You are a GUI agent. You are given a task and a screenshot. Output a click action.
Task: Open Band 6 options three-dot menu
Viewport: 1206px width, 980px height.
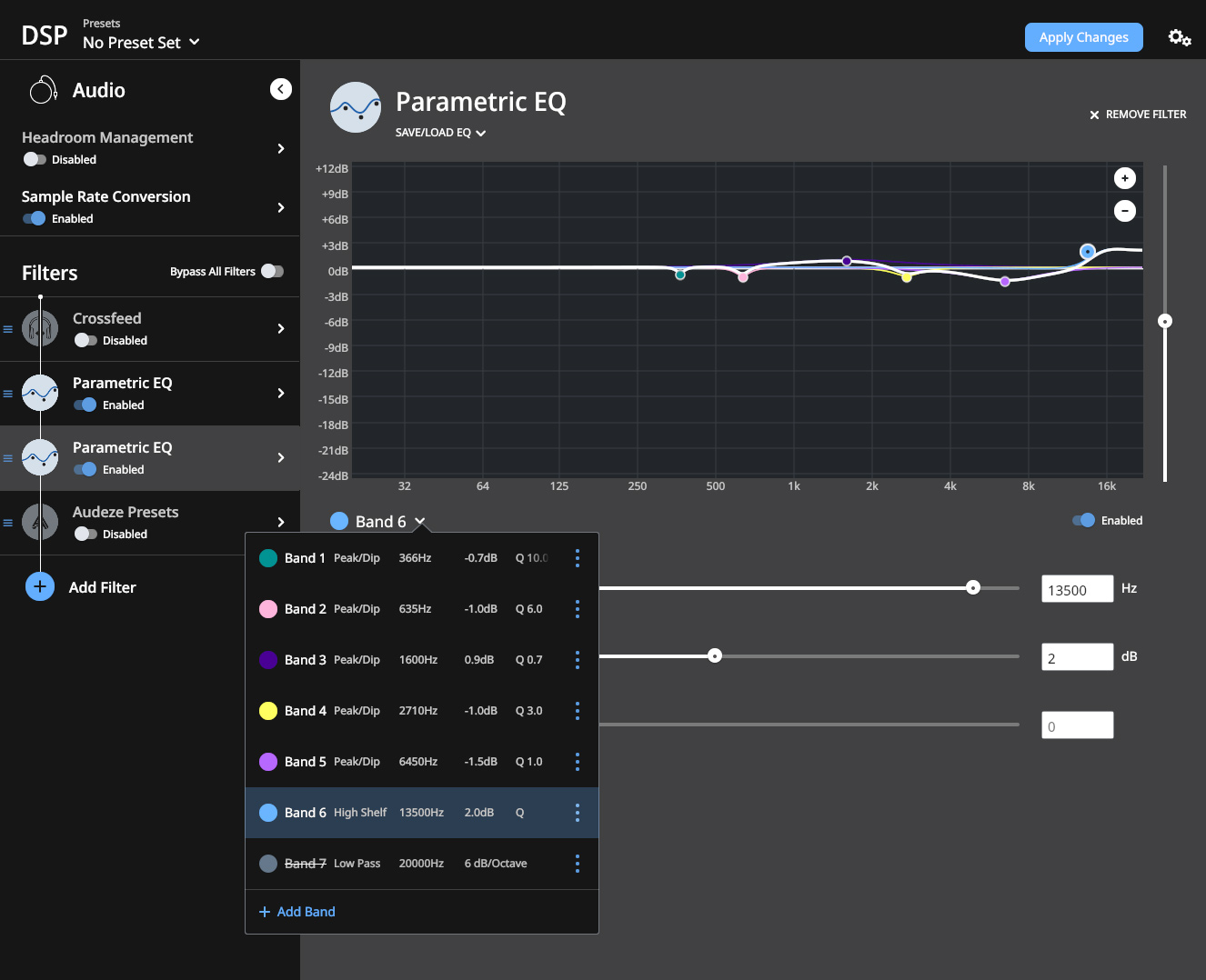[x=578, y=813]
